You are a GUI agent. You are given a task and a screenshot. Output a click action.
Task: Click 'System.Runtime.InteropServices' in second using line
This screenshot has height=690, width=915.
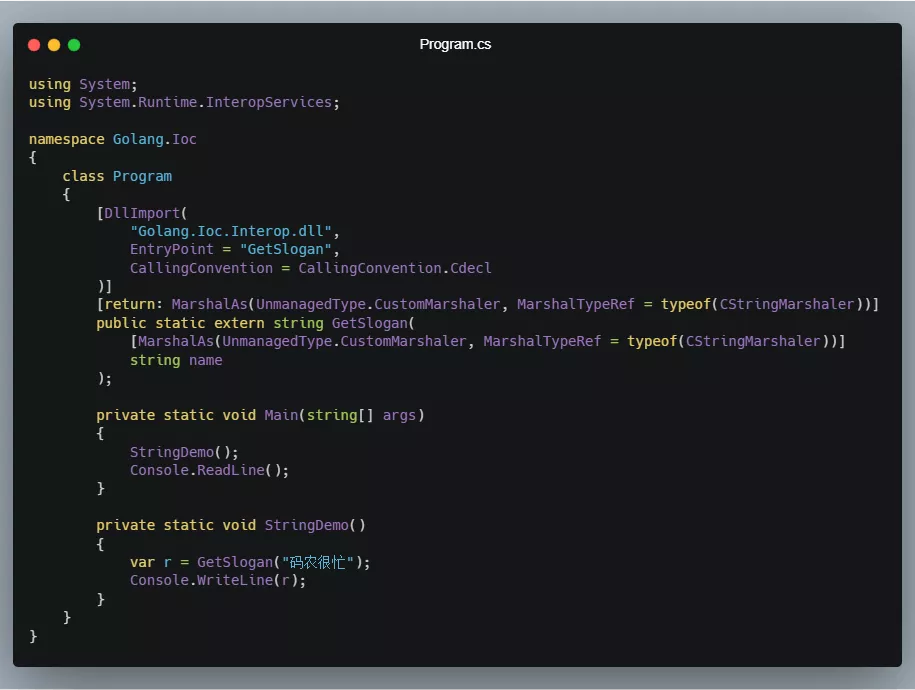click(x=205, y=102)
